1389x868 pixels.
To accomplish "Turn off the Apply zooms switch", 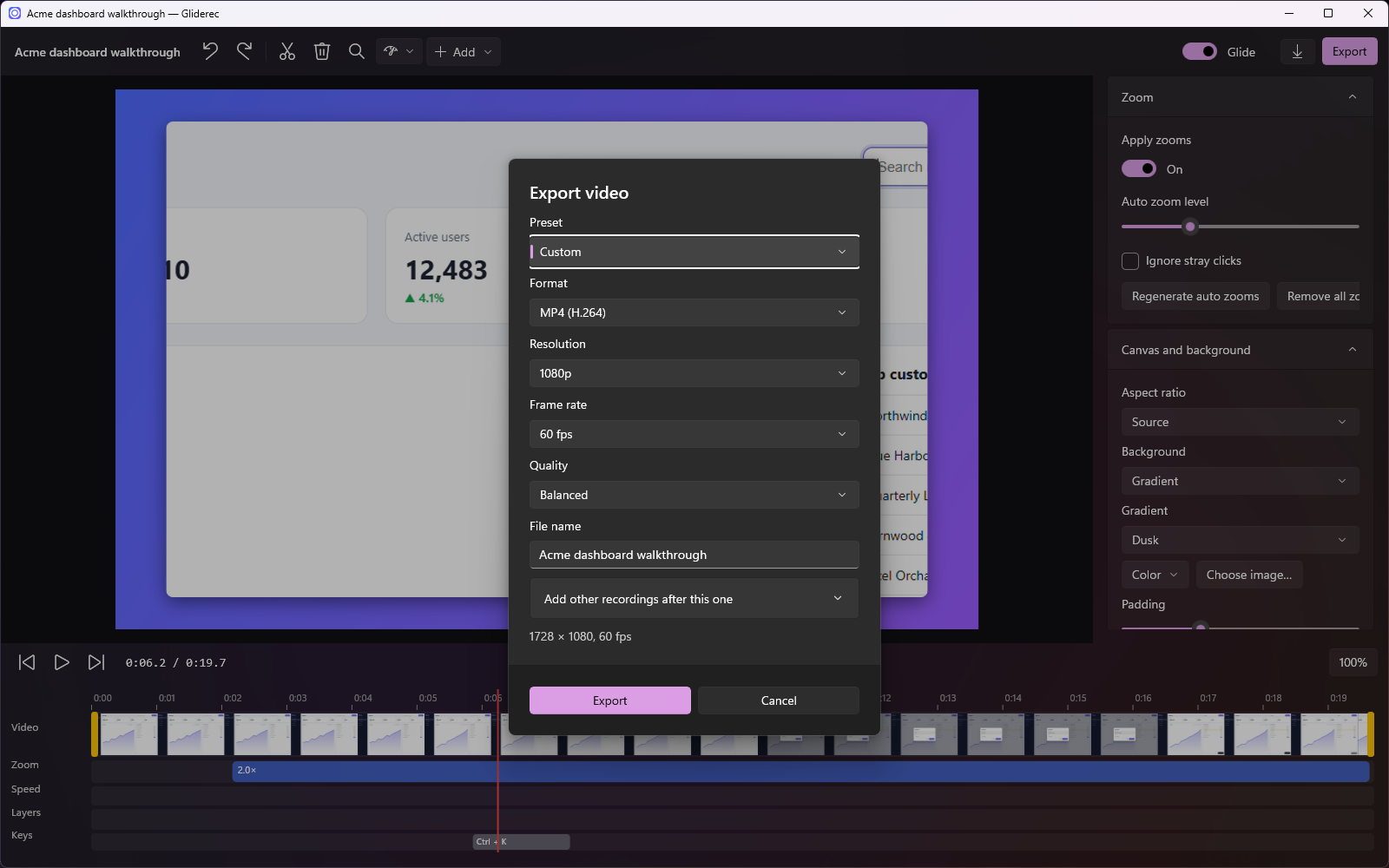I will point(1139,168).
